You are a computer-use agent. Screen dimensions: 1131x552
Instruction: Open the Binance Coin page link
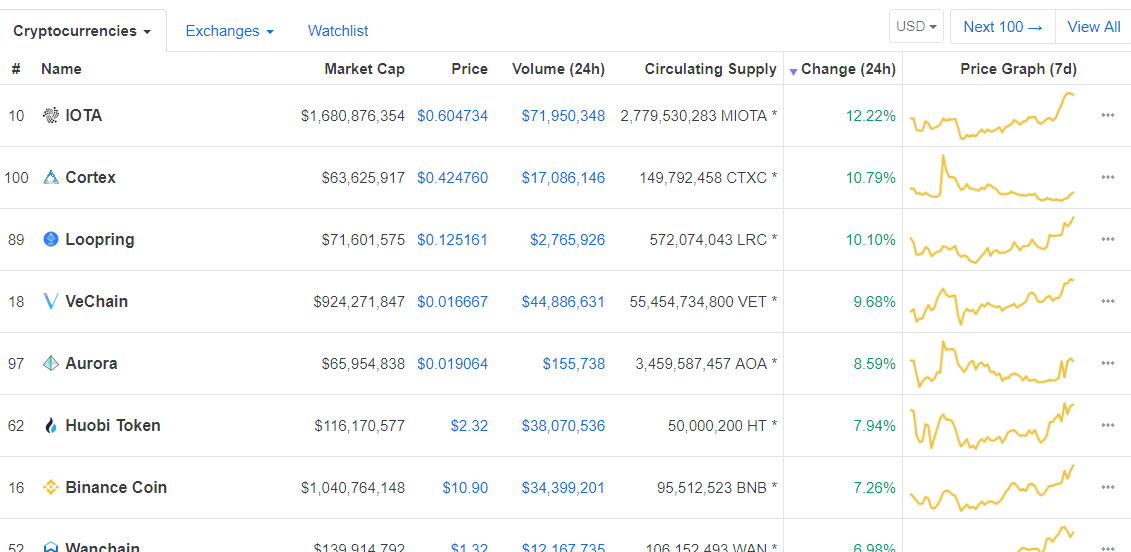116,488
